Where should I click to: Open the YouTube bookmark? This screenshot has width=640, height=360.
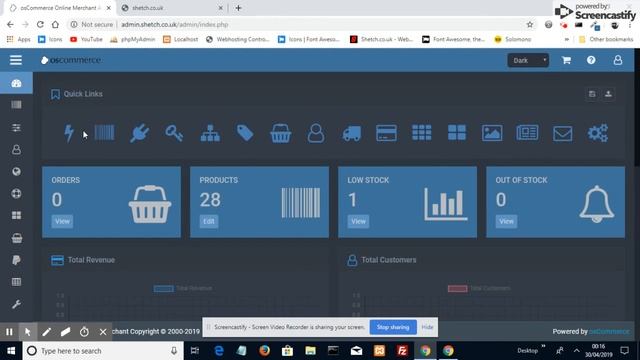(86, 39)
